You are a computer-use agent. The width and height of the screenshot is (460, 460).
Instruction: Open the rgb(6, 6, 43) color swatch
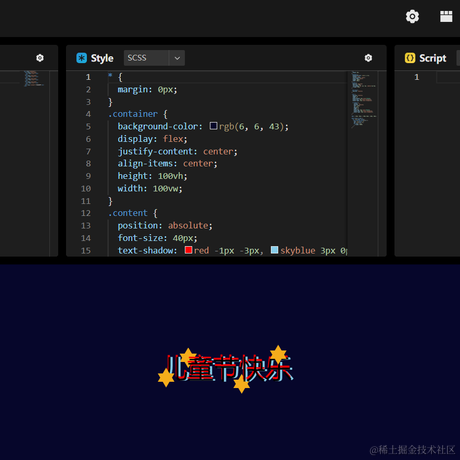[x=213, y=126]
